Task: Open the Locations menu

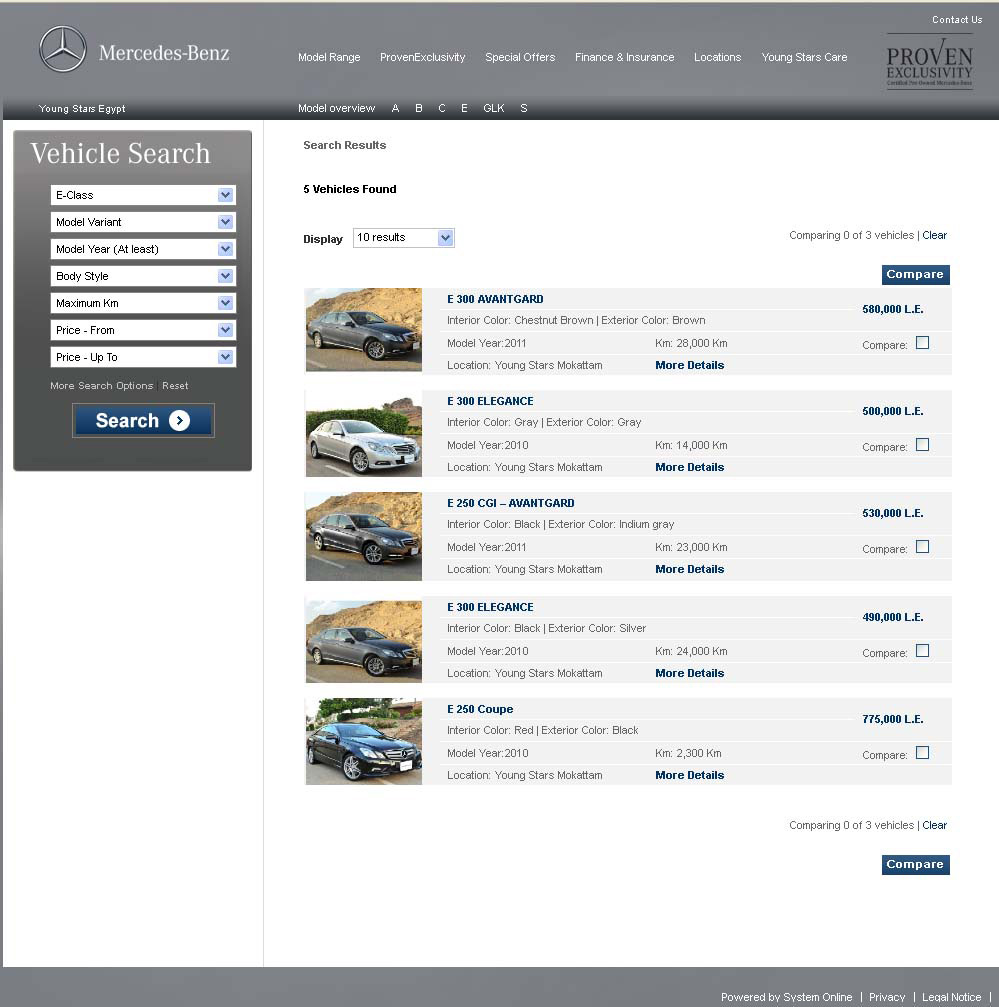Action: point(718,57)
